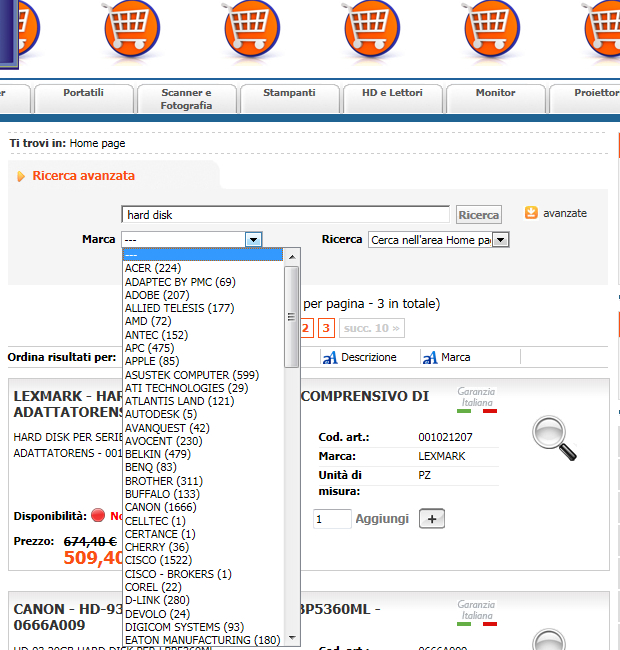Choose CELLTEC (1) in the list

203,521
